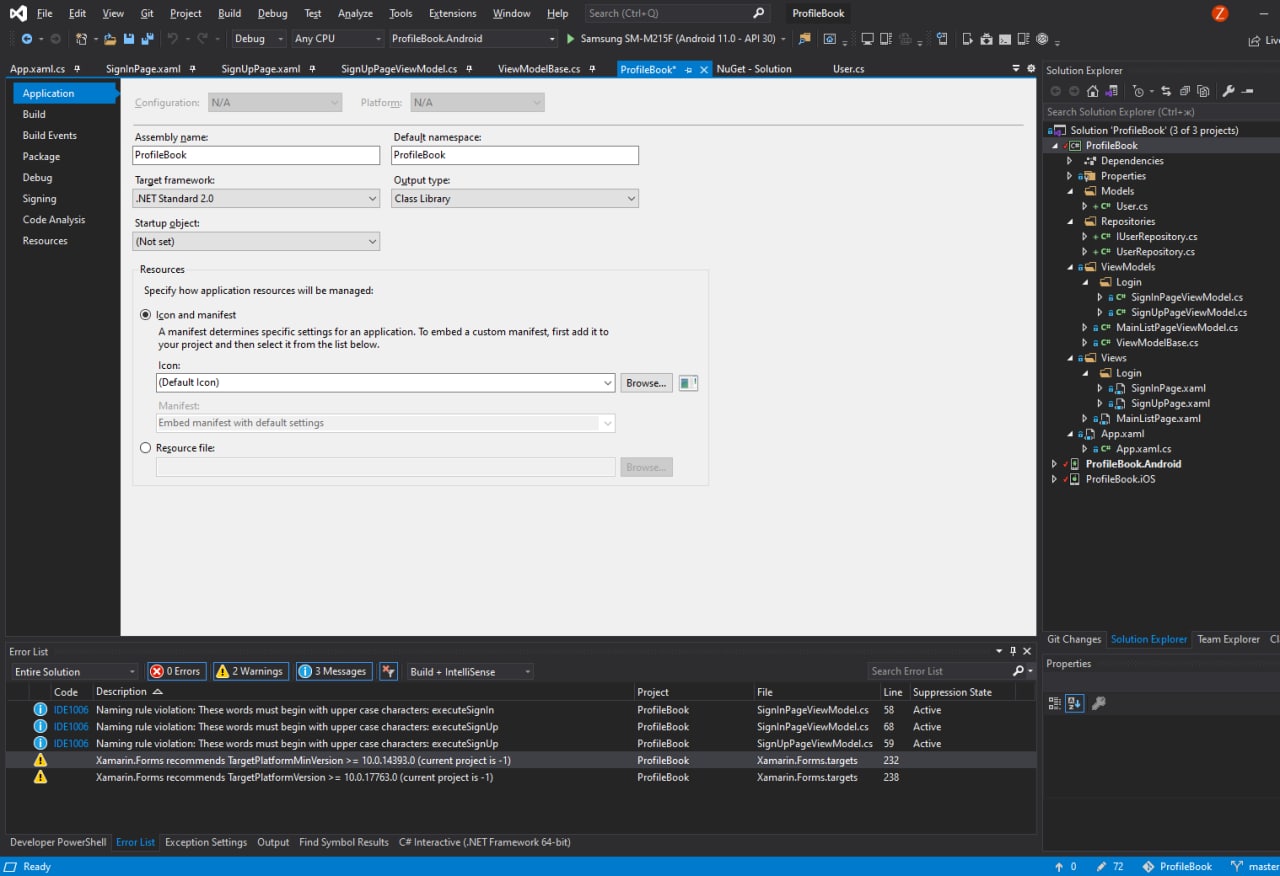Click the Open File folder icon
This screenshot has height=876, width=1280.
[x=110, y=39]
